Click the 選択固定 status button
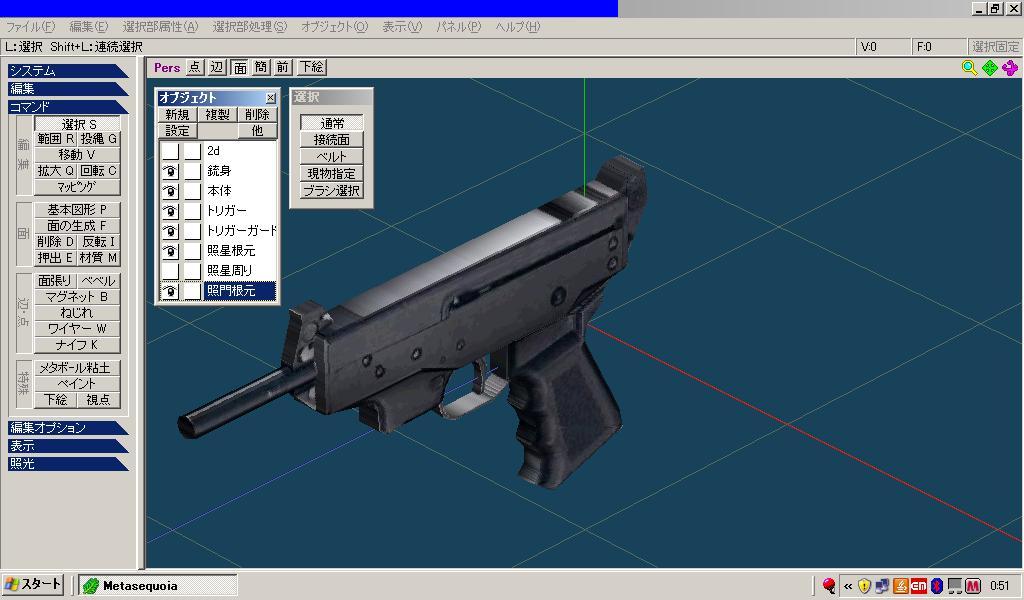 [995, 47]
